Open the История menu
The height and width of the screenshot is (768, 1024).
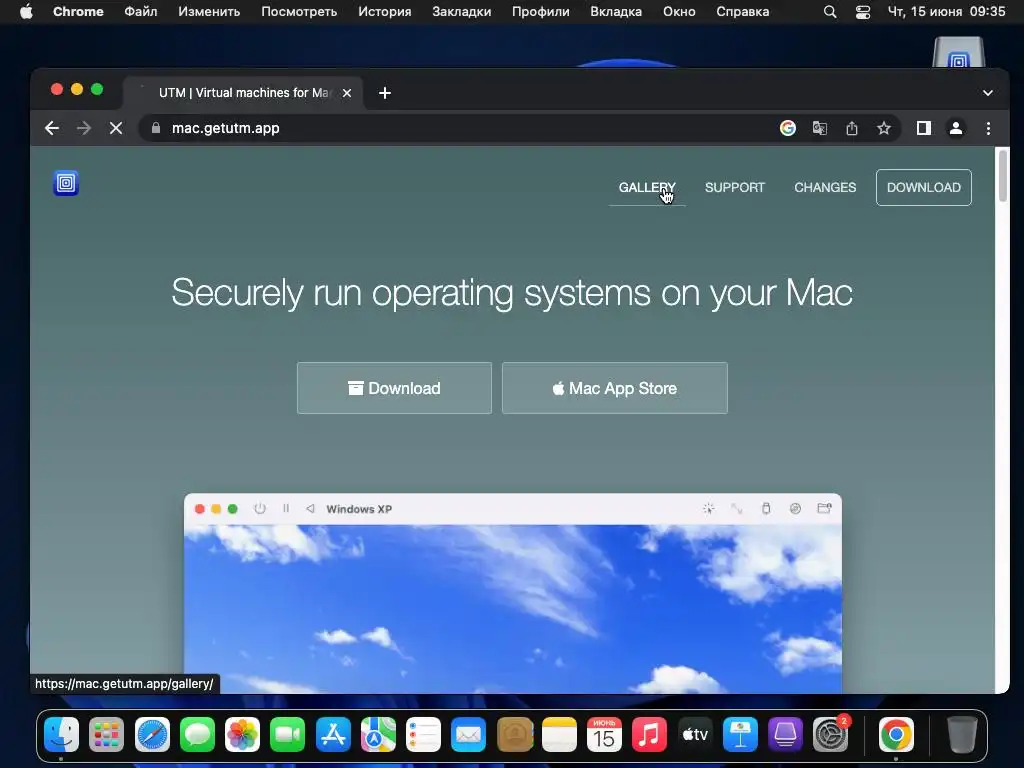click(x=385, y=12)
